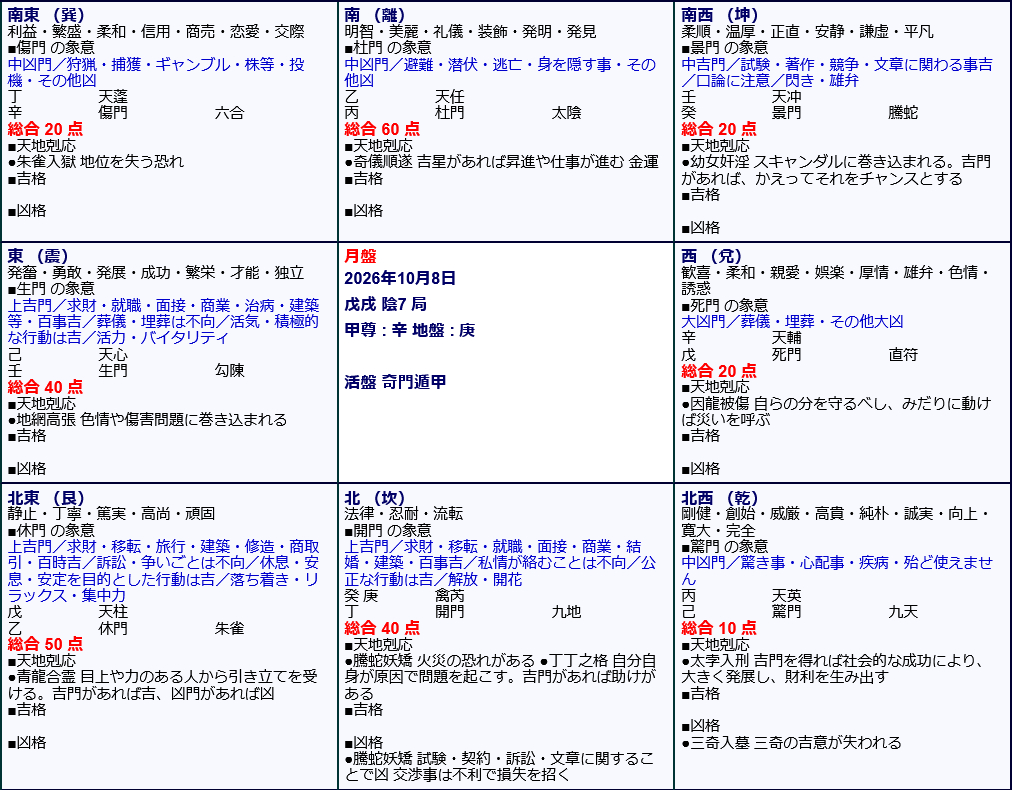Click the 東（震） heading
The image size is (1012, 790).
click(38, 256)
